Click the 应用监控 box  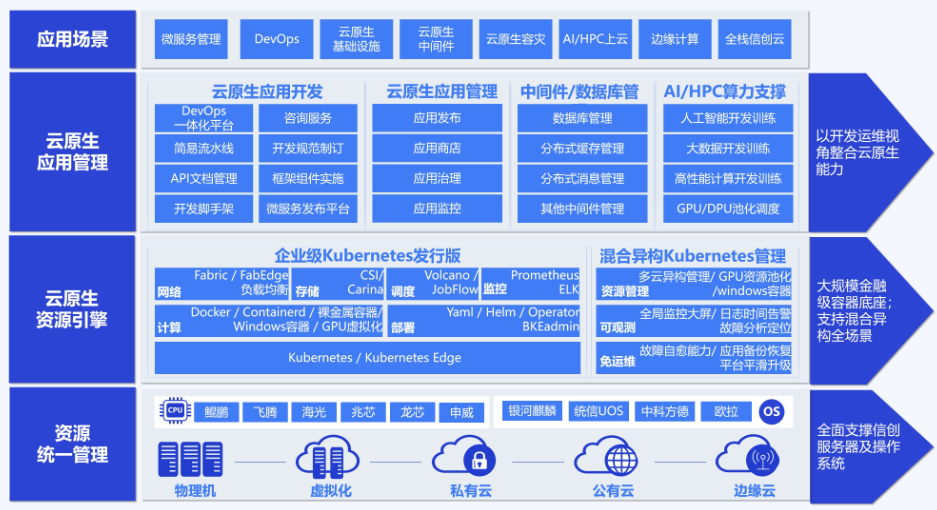[437, 209]
